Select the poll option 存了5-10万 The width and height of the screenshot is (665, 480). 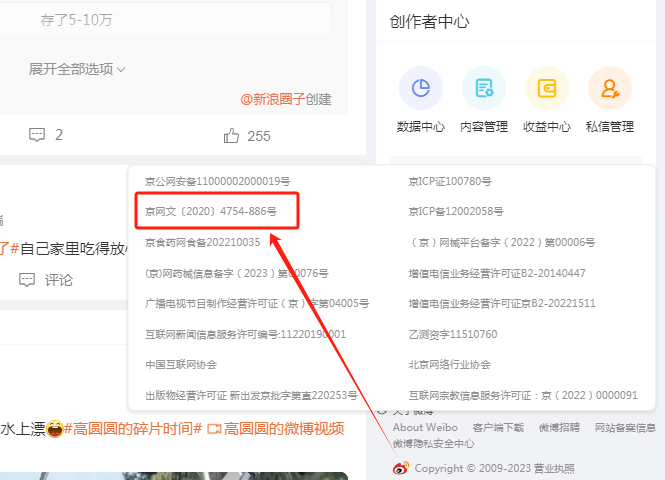(x=165, y=20)
